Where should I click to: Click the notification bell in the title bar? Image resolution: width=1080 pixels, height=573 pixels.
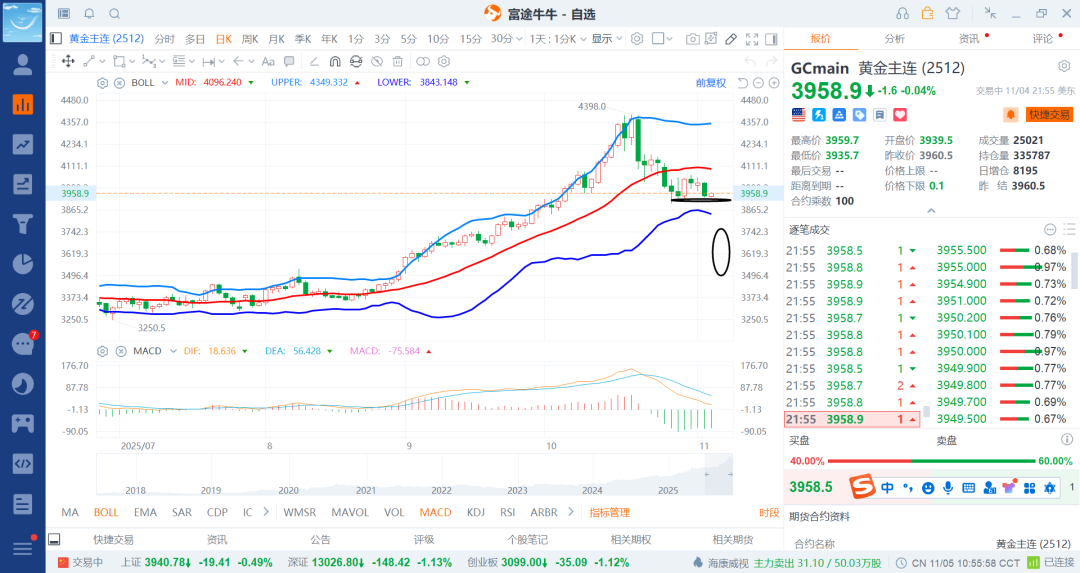89,14
